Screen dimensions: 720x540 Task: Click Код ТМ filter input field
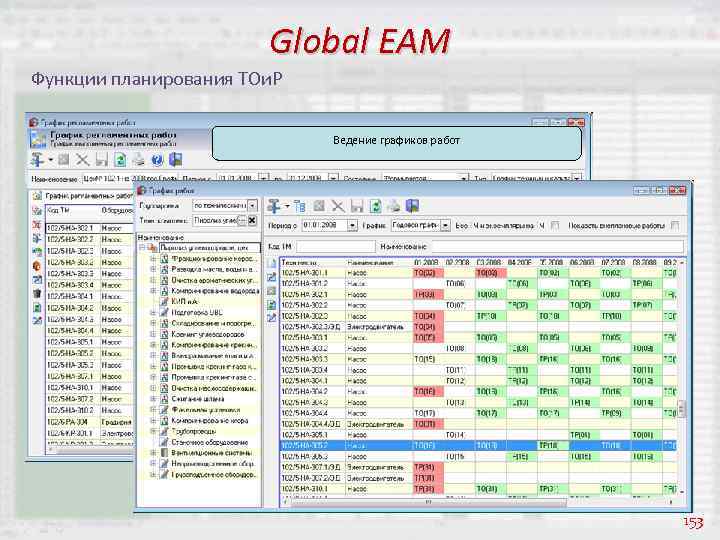click(x=335, y=247)
